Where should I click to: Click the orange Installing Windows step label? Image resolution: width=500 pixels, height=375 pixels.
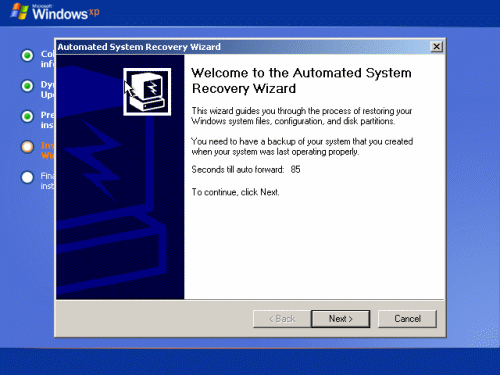pyautogui.click(x=48, y=150)
